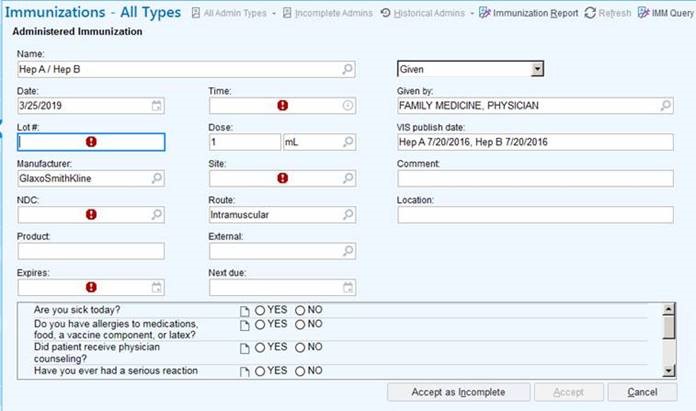The width and height of the screenshot is (696, 411).
Task: Click scroll up arrow in questions list
Action: click(668, 309)
